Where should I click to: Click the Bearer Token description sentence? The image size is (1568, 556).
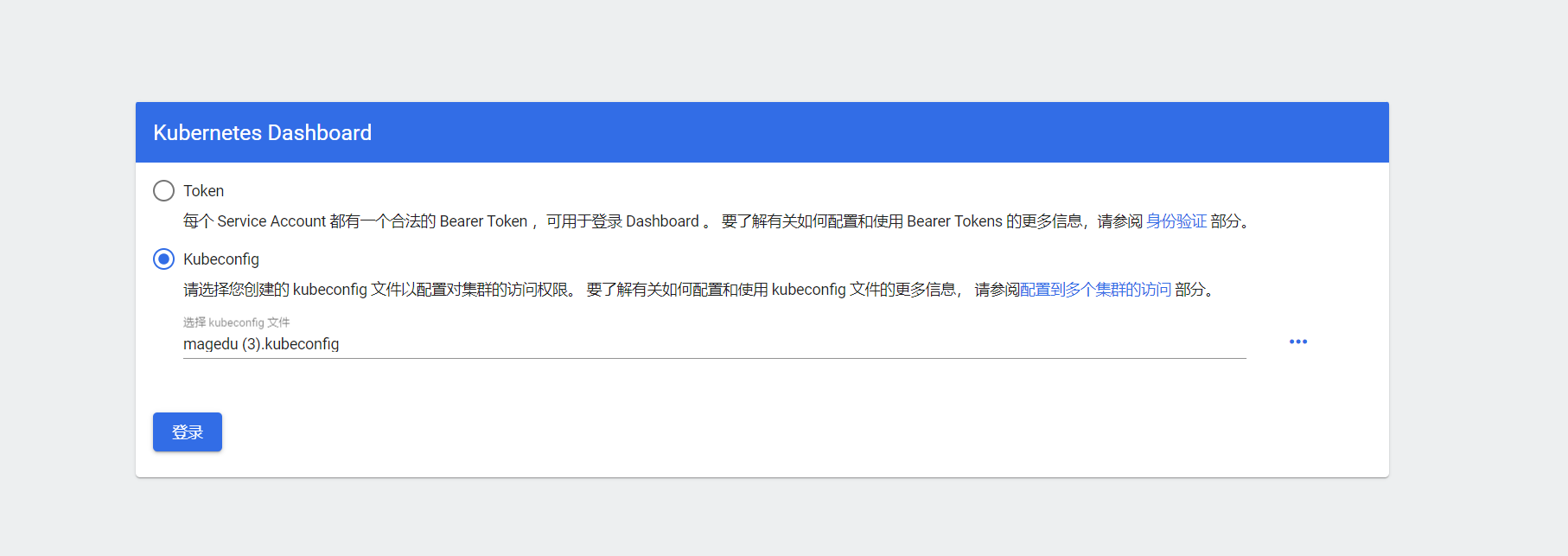pos(717,221)
